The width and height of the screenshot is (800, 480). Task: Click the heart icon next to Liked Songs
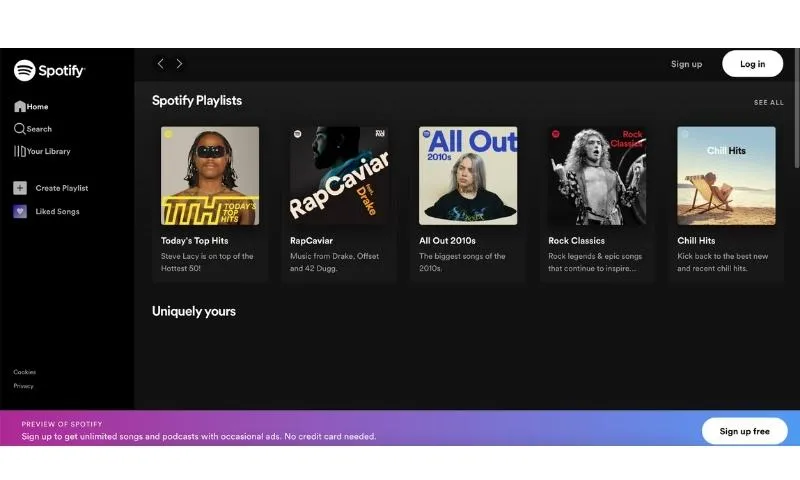pyautogui.click(x=20, y=211)
